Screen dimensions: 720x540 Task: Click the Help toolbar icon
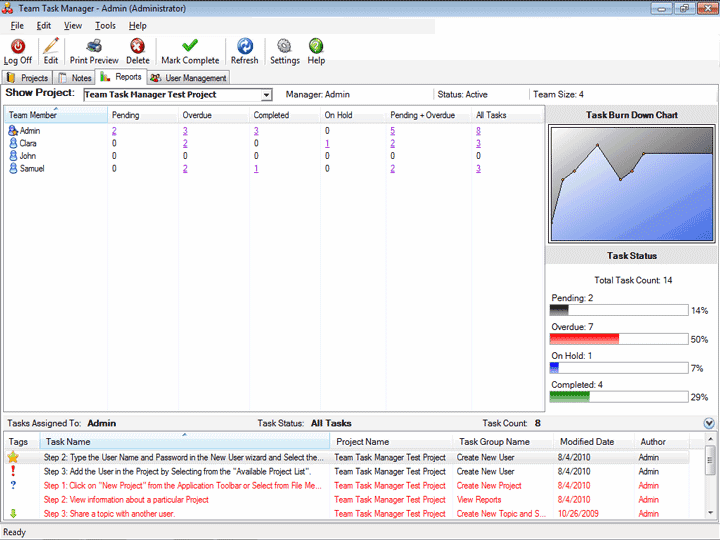[x=316, y=47]
